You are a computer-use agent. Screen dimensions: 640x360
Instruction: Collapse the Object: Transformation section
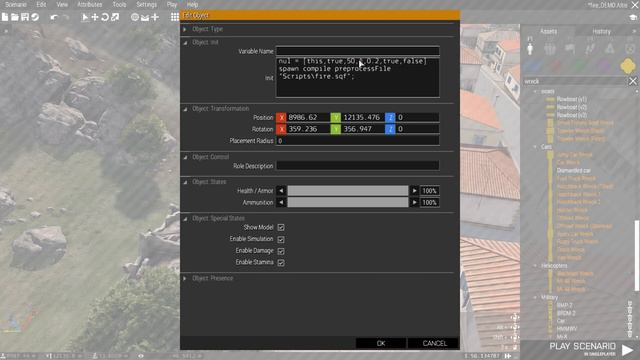point(185,109)
